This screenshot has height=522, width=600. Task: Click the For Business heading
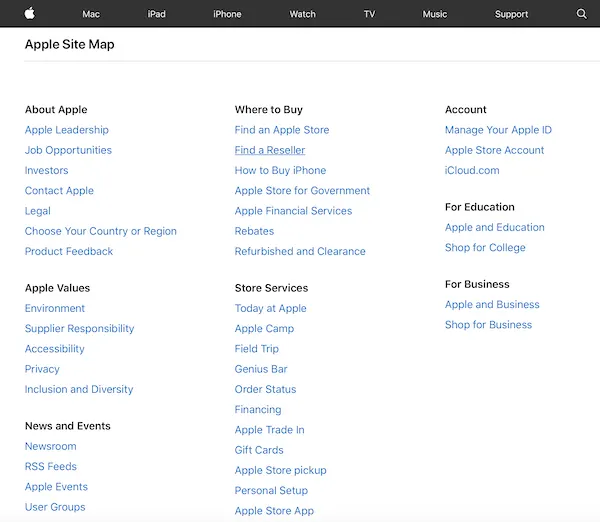point(477,284)
